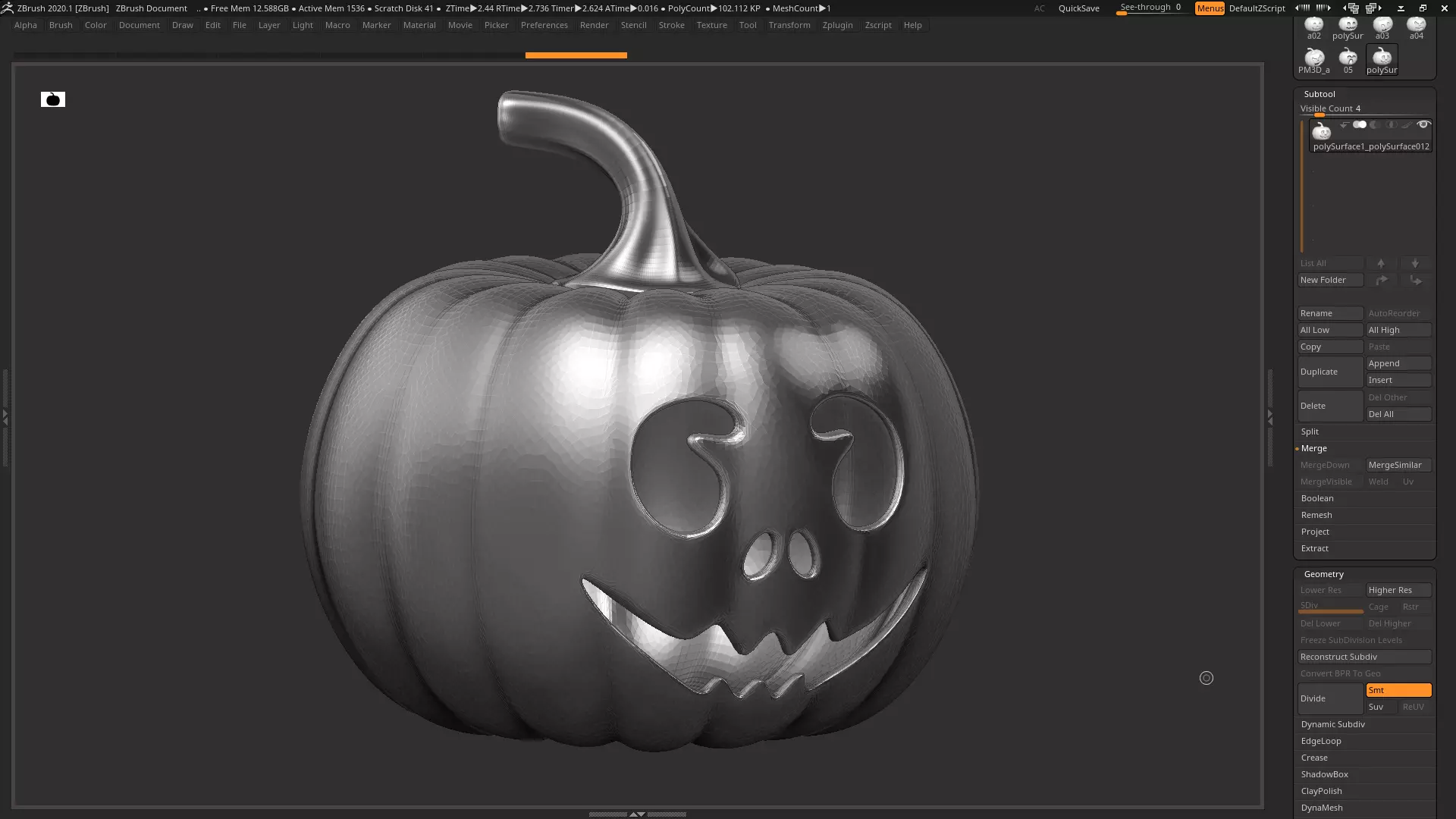This screenshot has height=819, width=1456.
Task: Toggle the subtool eye visibility icon
Action: point(1423,124)
